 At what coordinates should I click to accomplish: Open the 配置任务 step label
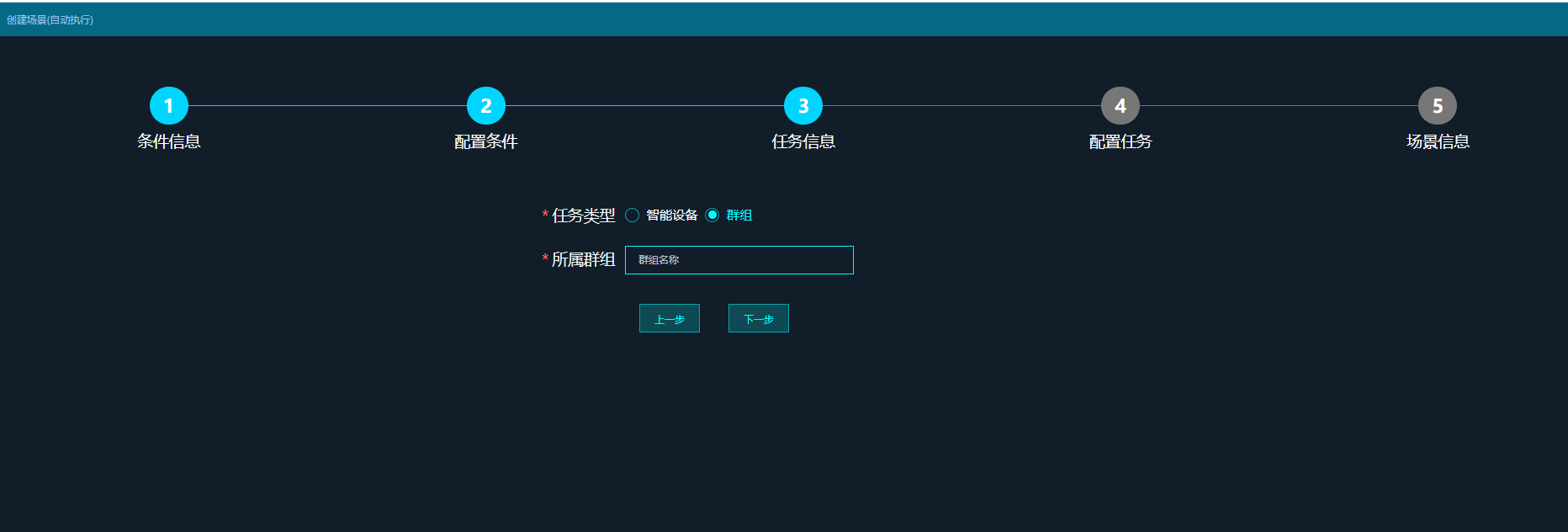coord(1120,141)
